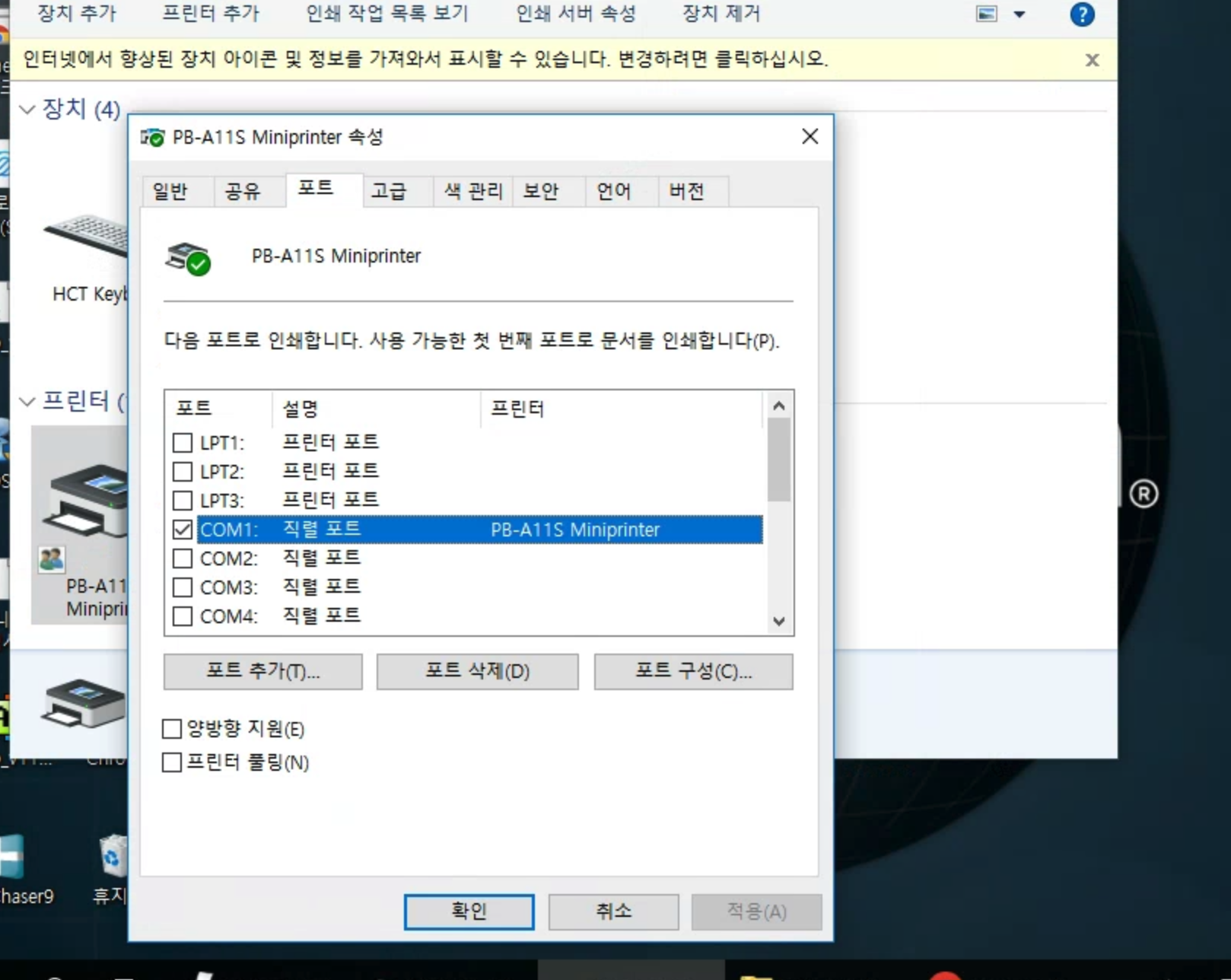
Task: Open 인쇄 작업 목록 보기
Action: (387, 14)
